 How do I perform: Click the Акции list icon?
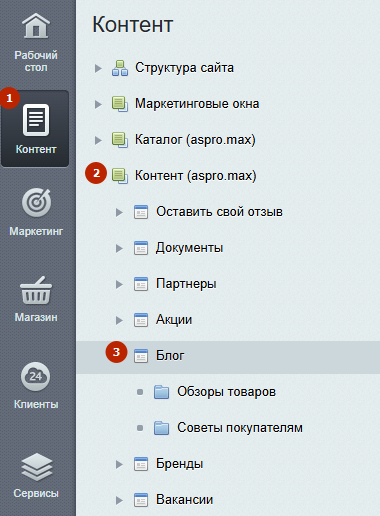pyautogui.click(x=141, y=320)
